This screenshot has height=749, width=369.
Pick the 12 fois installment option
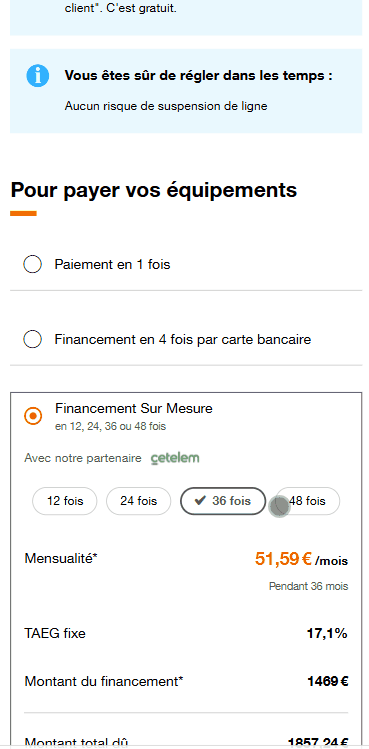pyautogui.click(x=65, y=501)
